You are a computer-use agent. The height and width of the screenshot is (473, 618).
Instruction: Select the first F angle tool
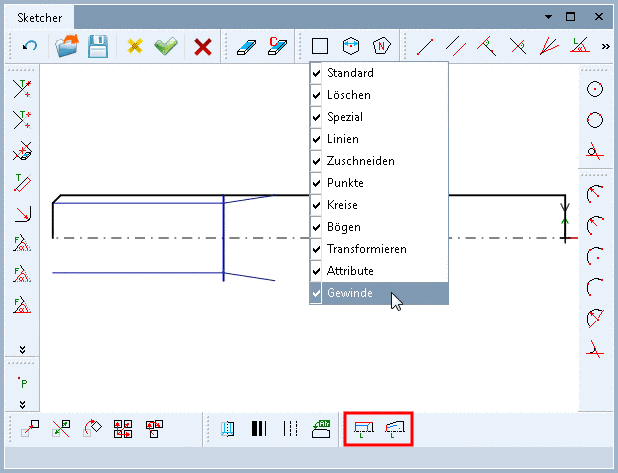[x=22, y=244]
